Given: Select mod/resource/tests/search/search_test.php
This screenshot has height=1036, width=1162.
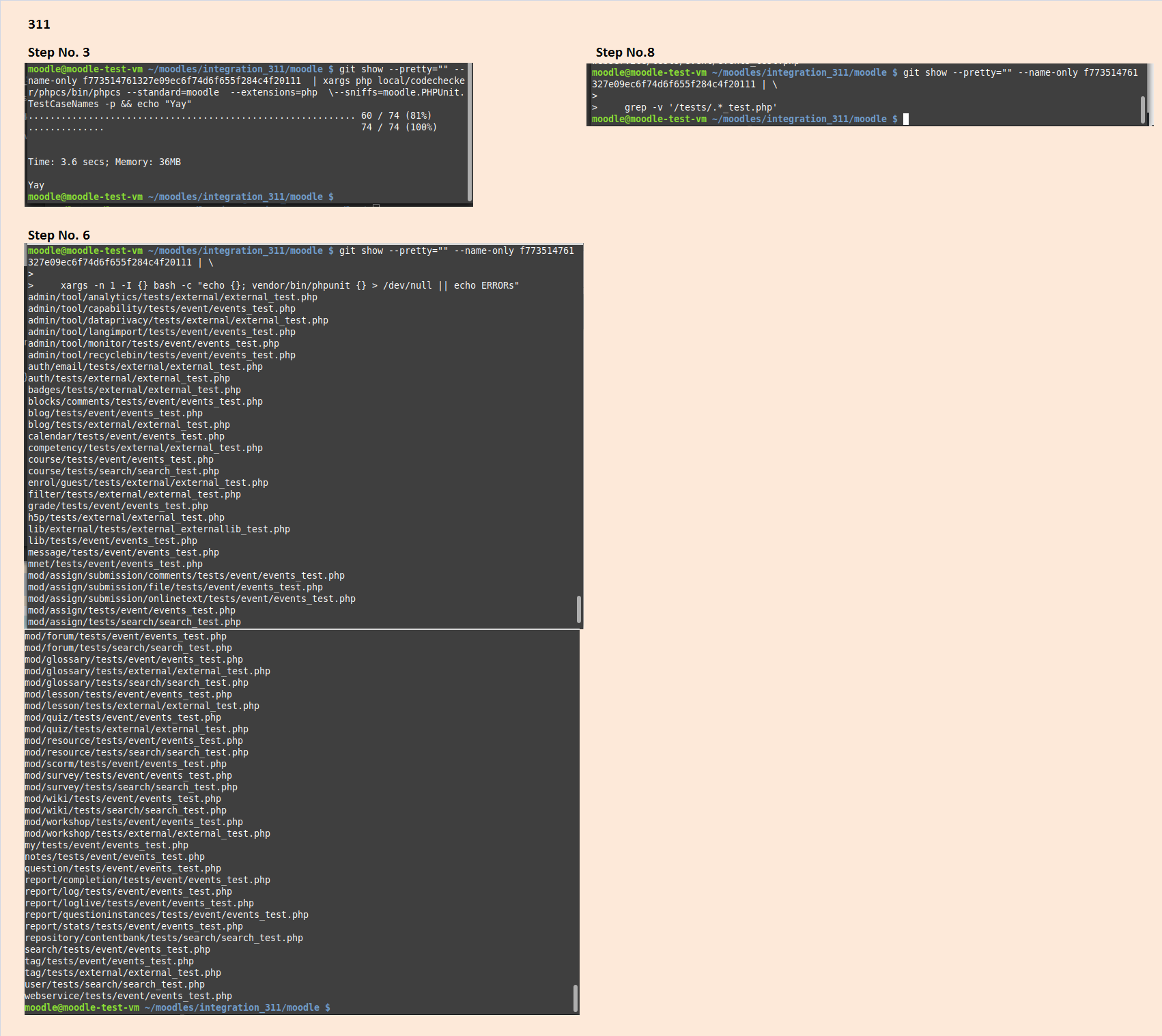Looking at the screenshot, I should (137, 753).
